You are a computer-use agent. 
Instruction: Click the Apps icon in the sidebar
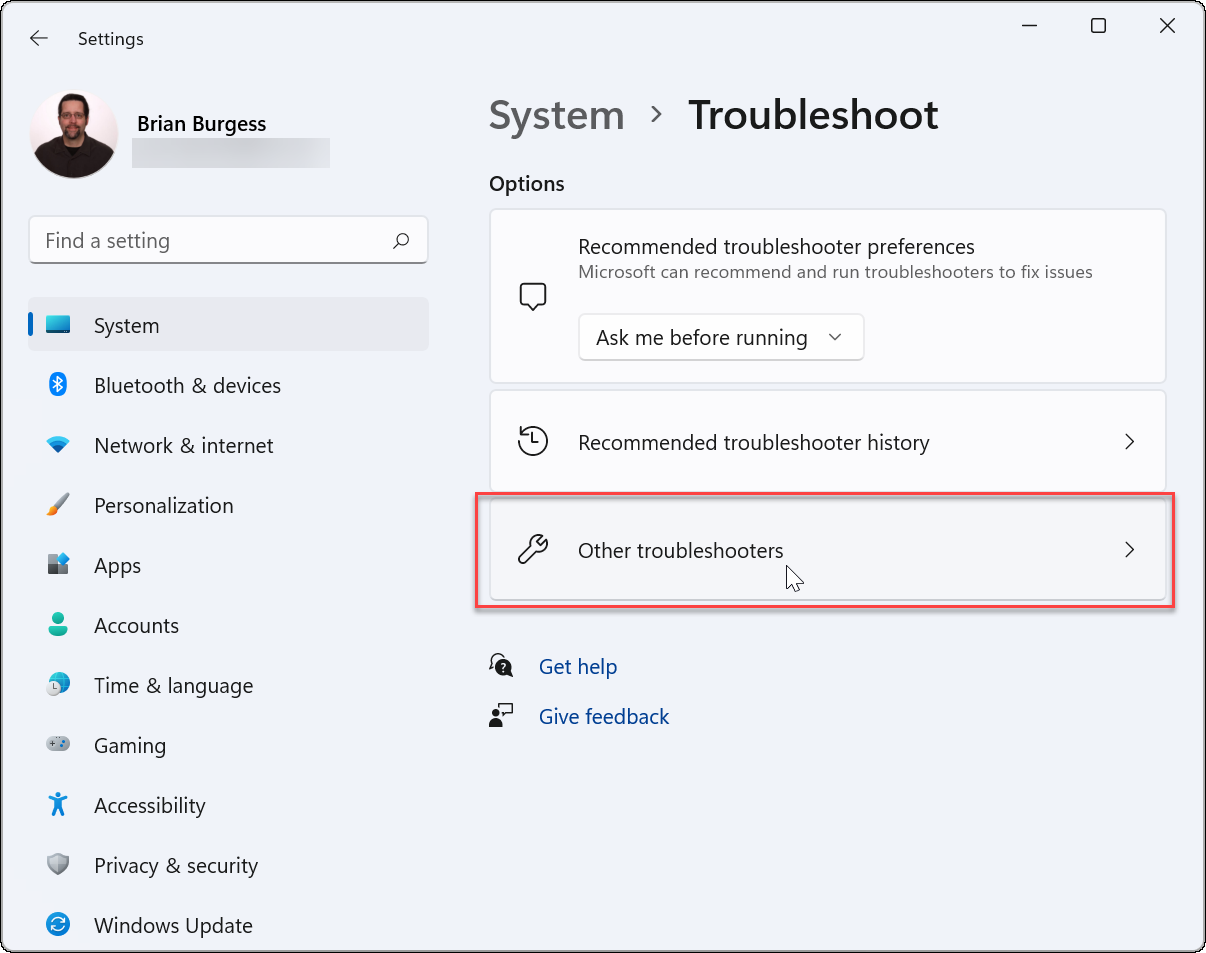tap(57, 565)
